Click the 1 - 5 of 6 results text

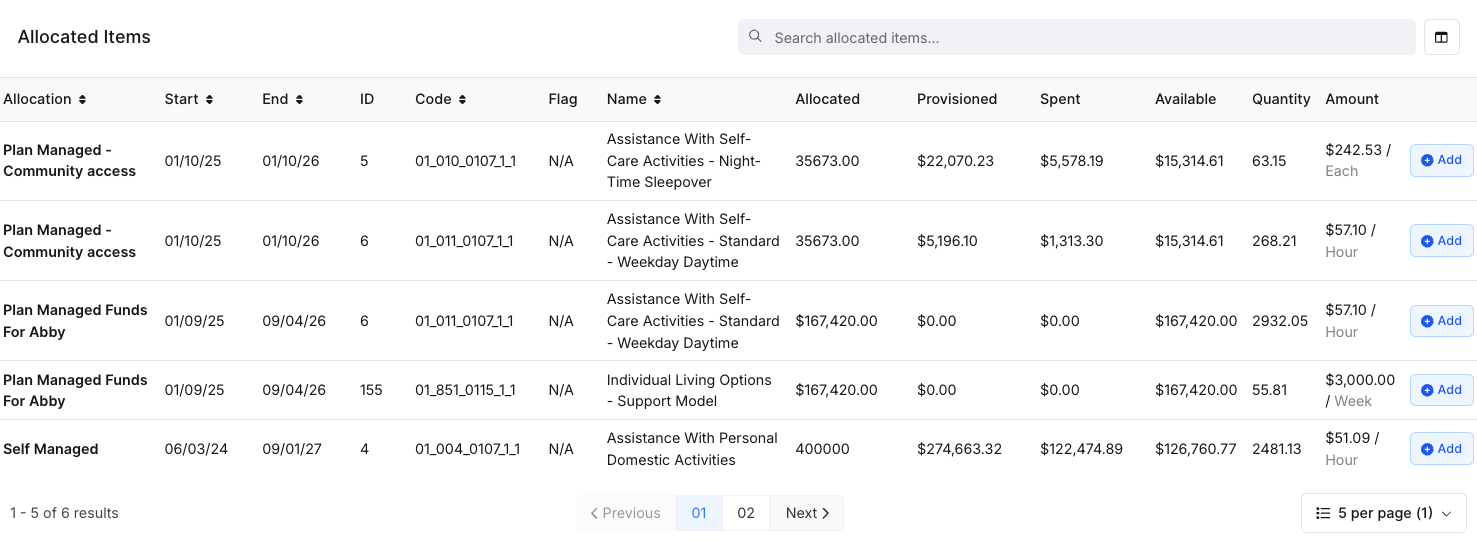(64, 513)
